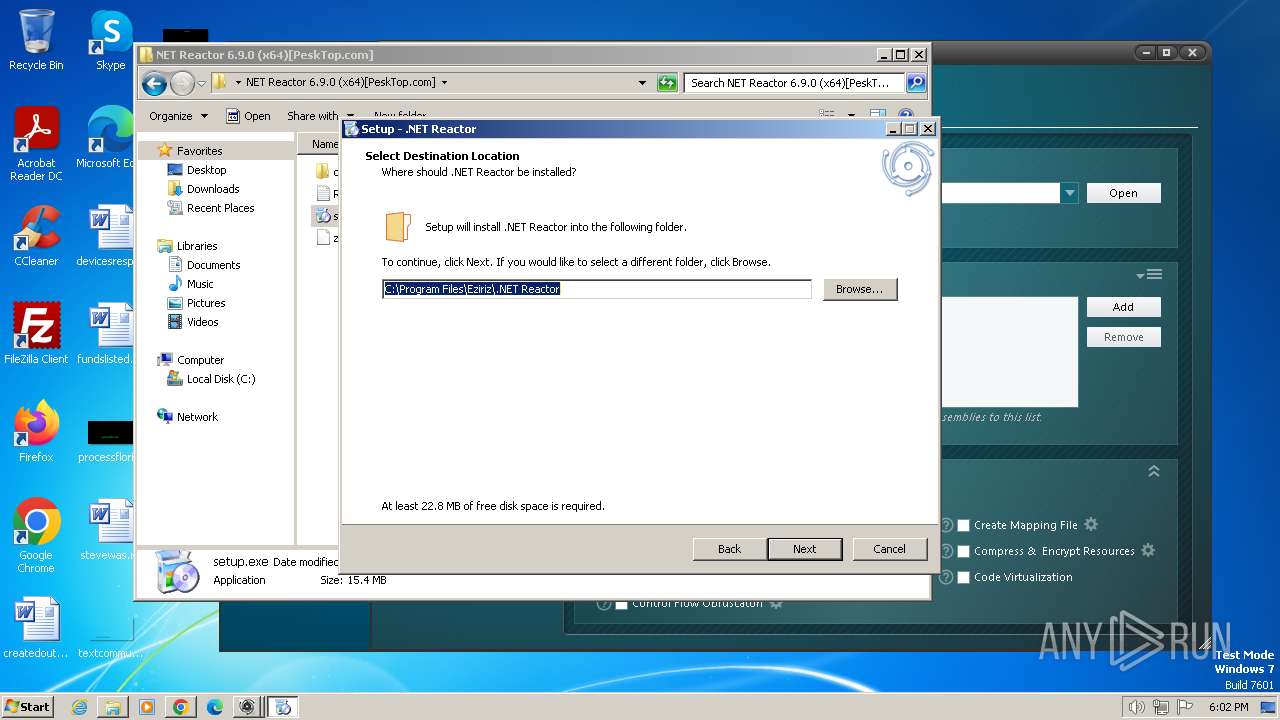Image resolution: width=1280 pixels, height=720 pixels.
Task: Select the fundslisted Word document icon
Action: [x=105, y=333]
